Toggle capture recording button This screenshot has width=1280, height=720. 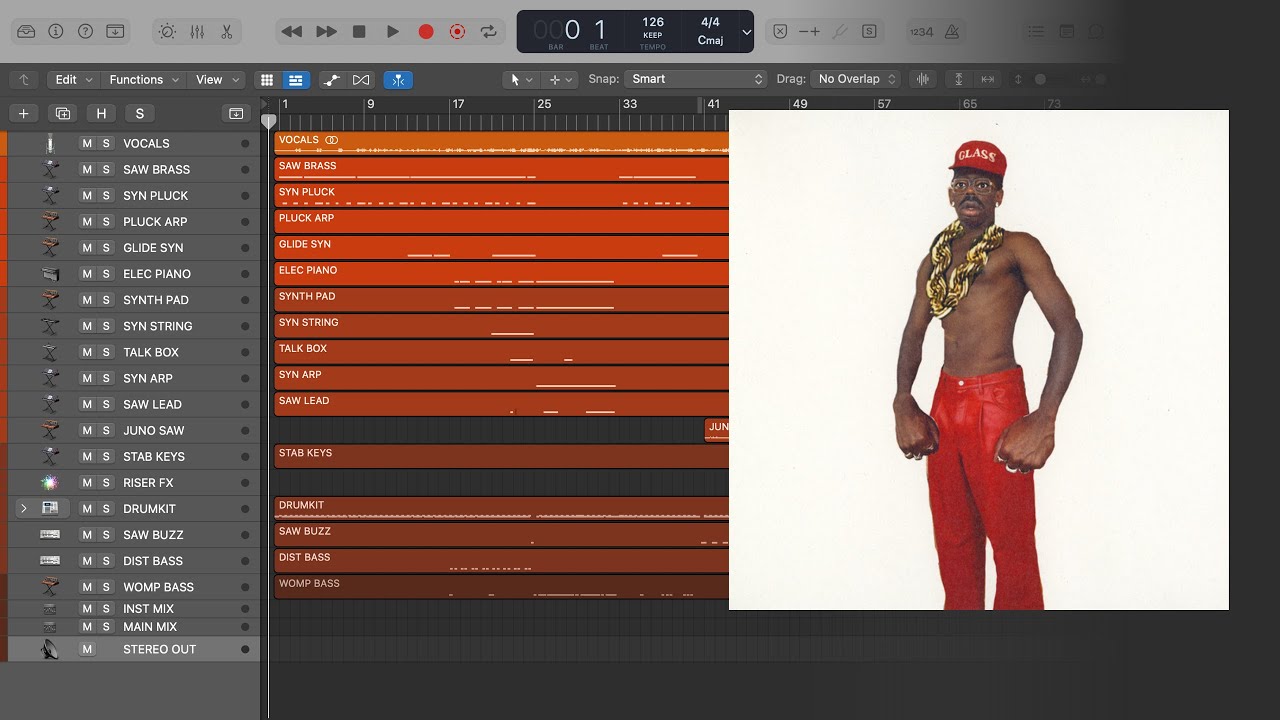click(457, 32)
